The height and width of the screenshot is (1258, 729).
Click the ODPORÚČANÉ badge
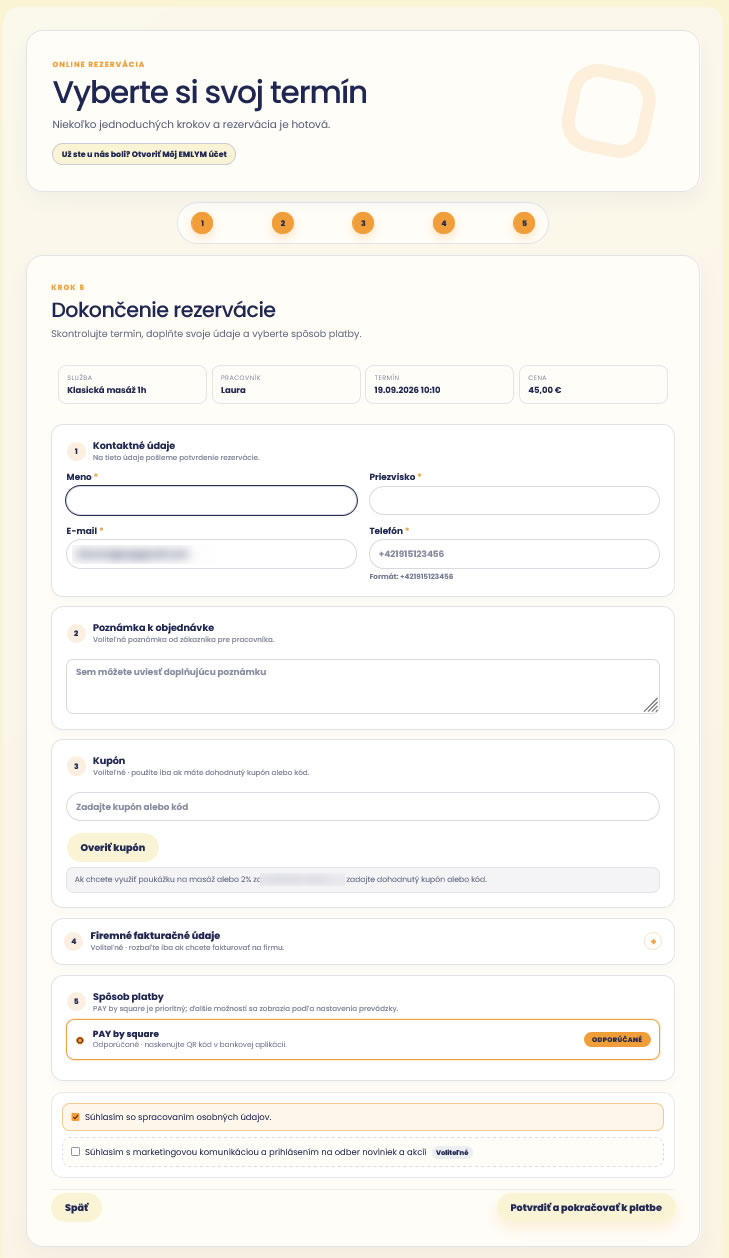pos(617,1040)
